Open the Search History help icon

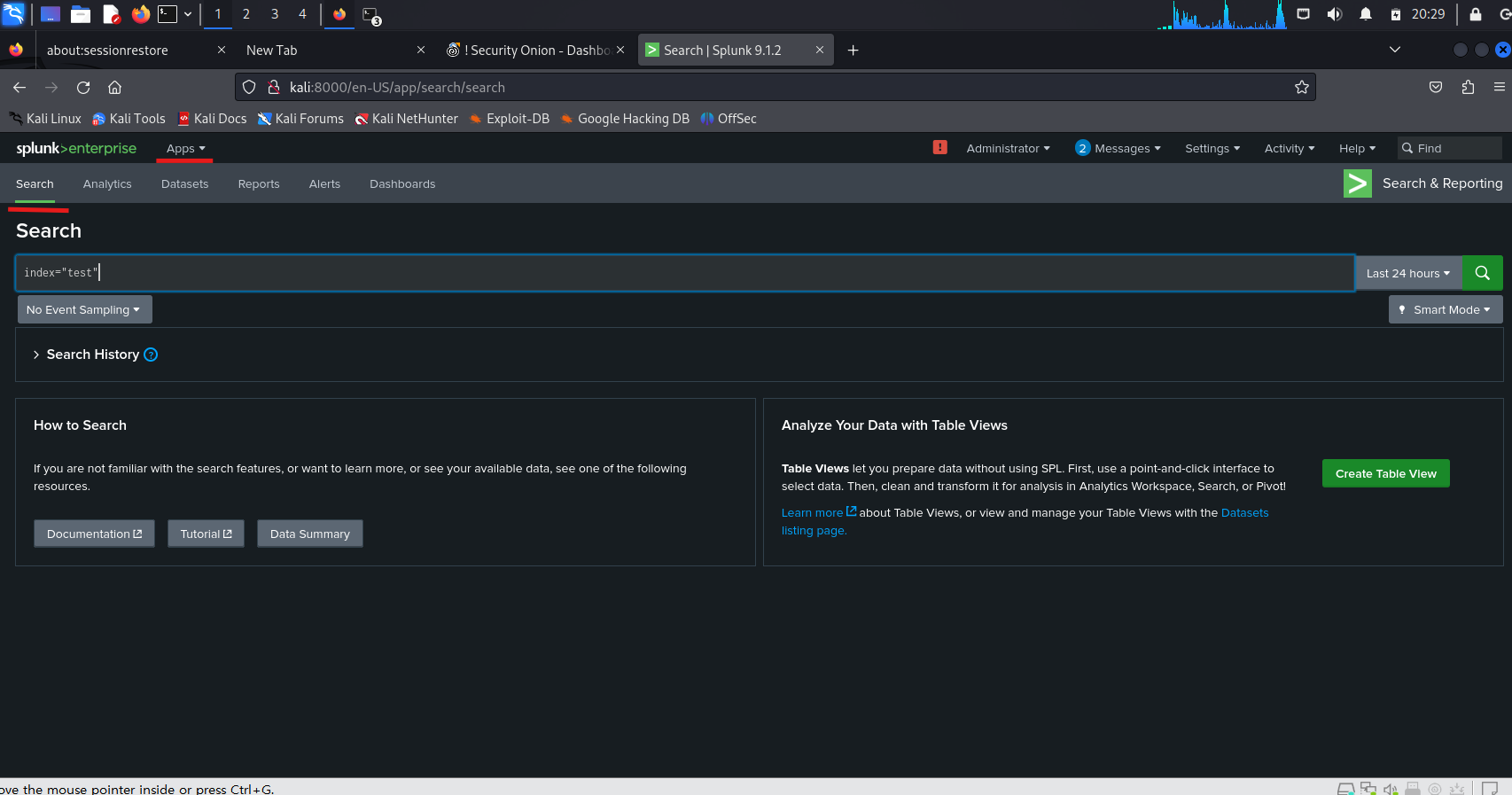151,355
